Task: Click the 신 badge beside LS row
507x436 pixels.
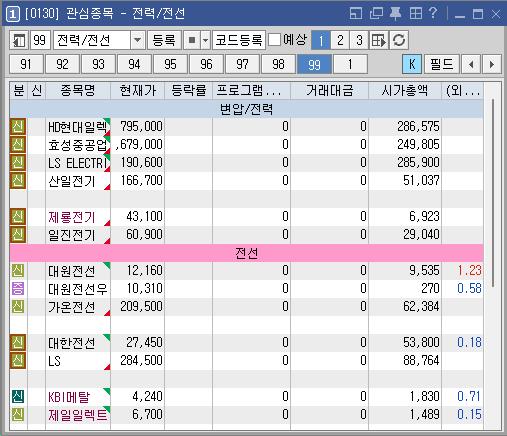Action: pos(18,361)
